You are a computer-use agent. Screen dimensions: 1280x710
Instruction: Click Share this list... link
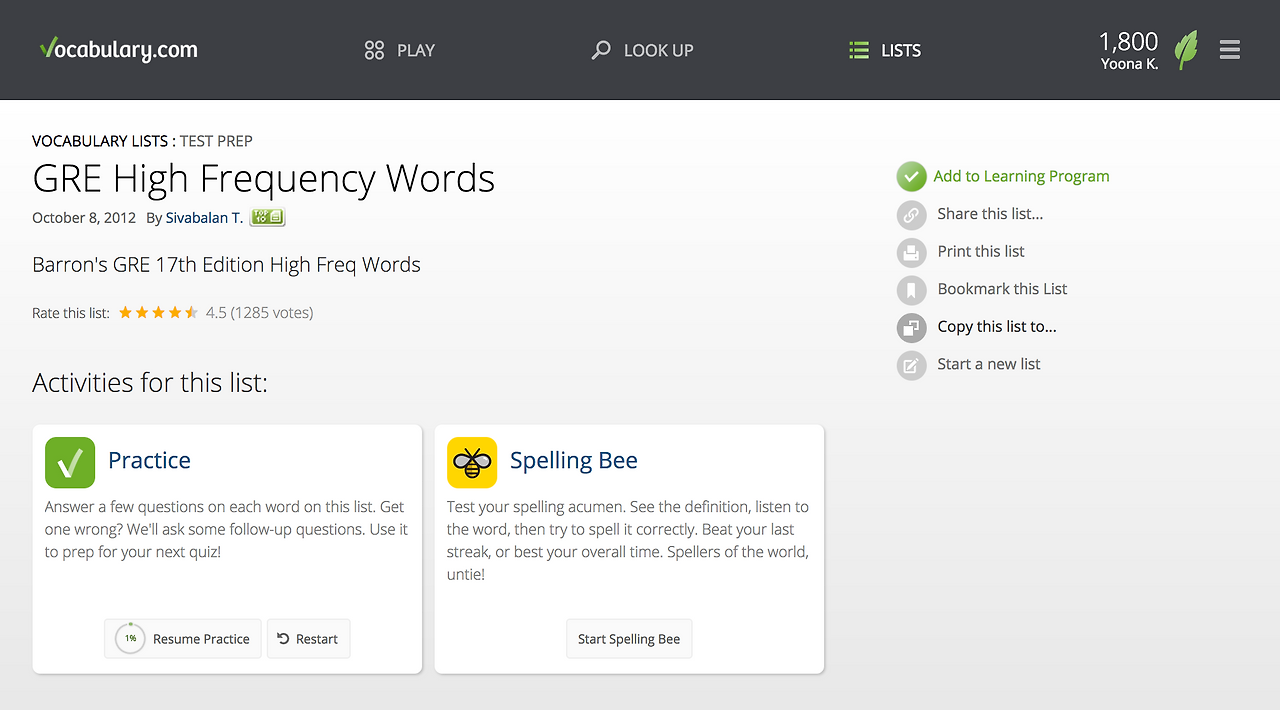click(990, 214)
